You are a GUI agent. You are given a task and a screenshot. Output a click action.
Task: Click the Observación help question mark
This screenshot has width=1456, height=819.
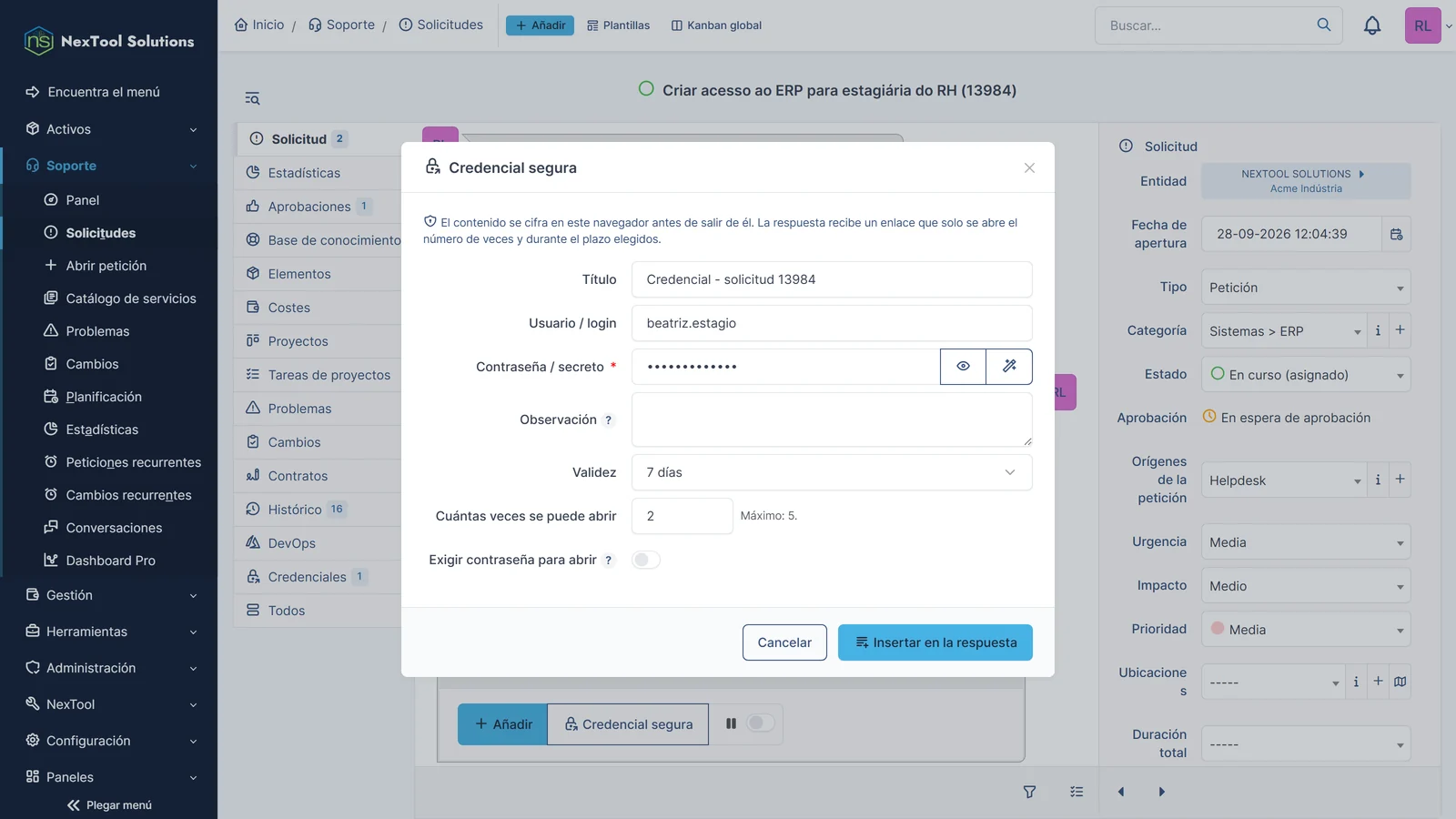[x=609, y=420]
